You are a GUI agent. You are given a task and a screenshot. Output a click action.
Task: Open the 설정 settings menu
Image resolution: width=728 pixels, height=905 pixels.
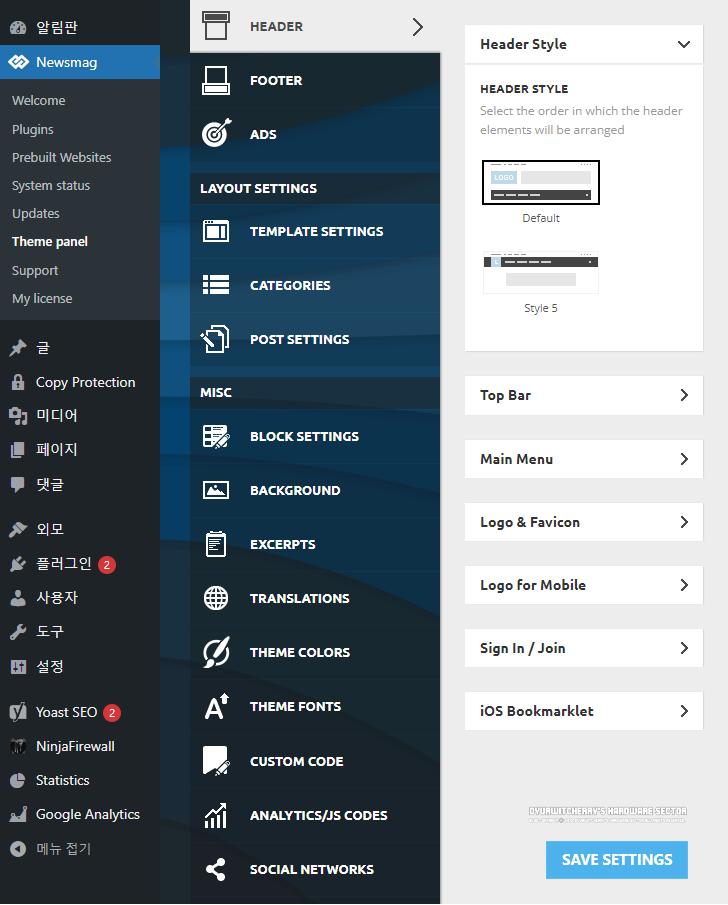pos(80,667)
